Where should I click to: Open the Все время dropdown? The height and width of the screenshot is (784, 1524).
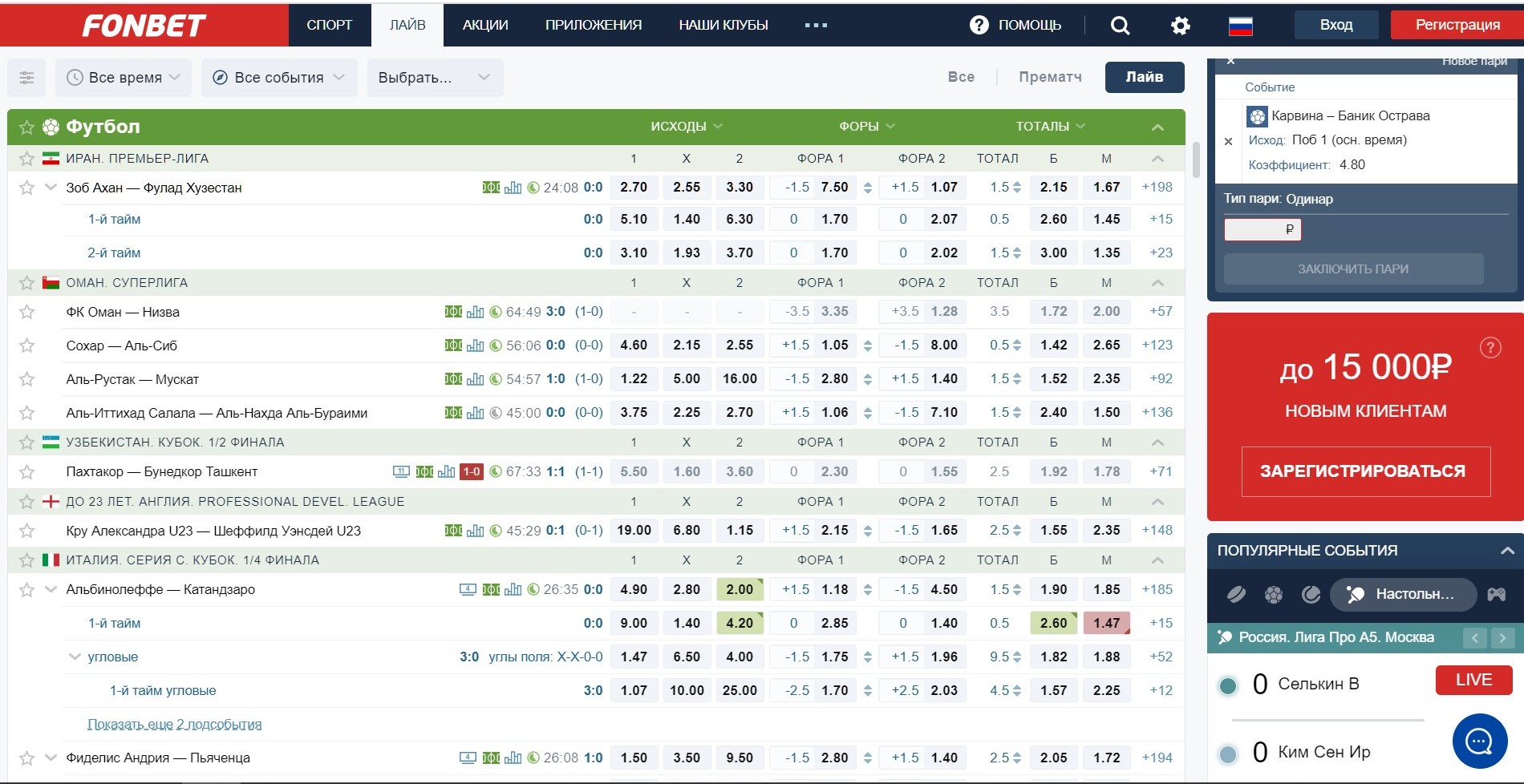124,78
